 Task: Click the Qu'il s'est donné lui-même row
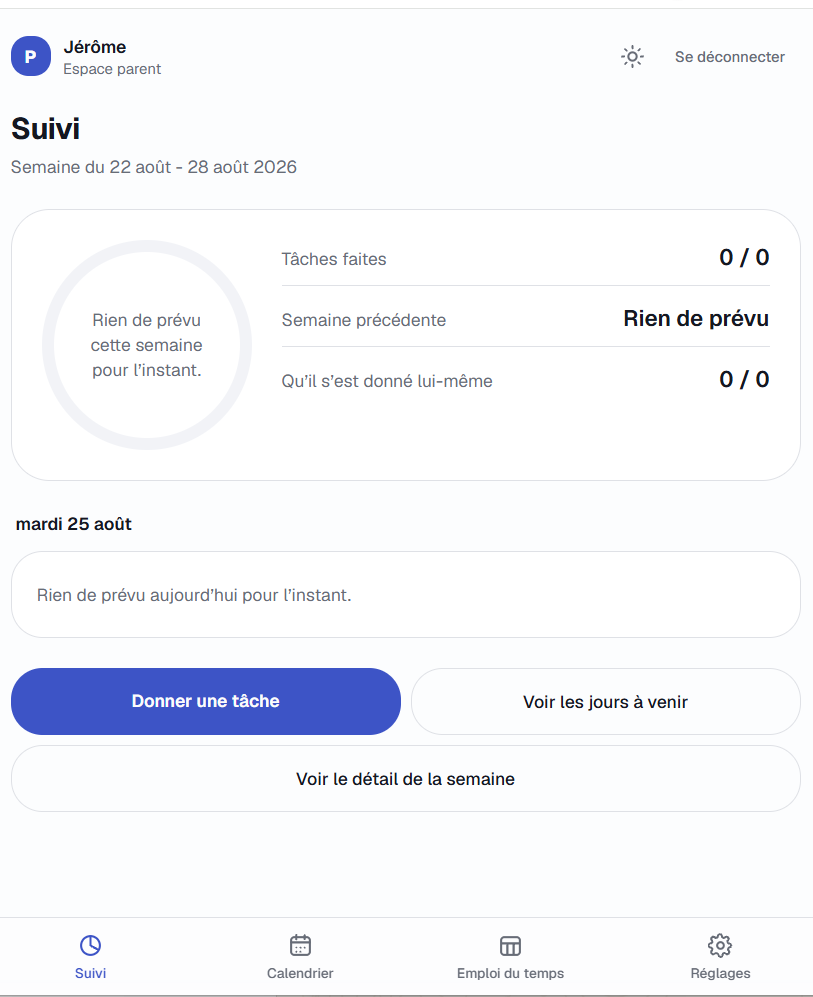(526, 380)
